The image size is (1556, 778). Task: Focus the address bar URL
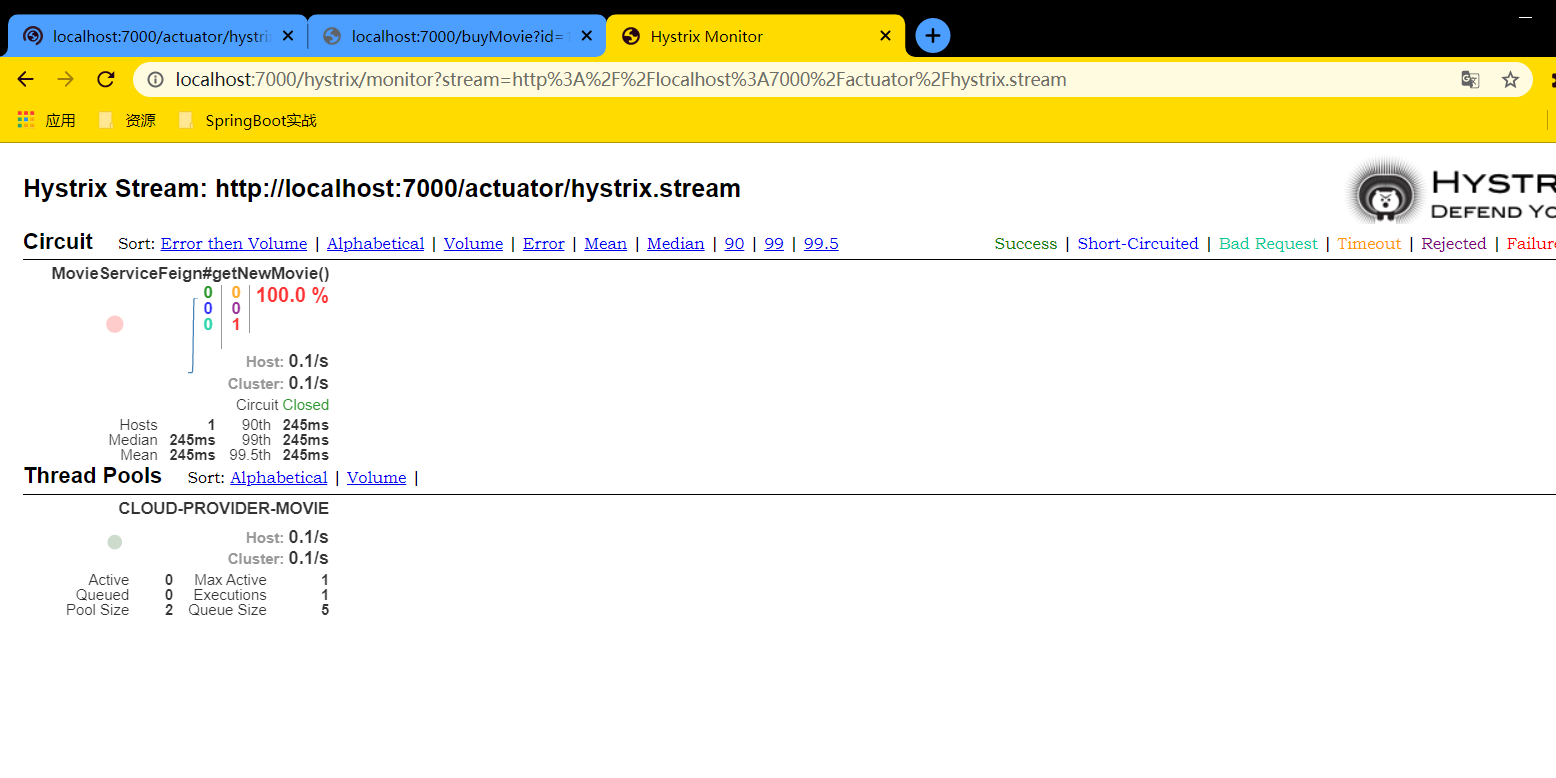tap(621, 80)
